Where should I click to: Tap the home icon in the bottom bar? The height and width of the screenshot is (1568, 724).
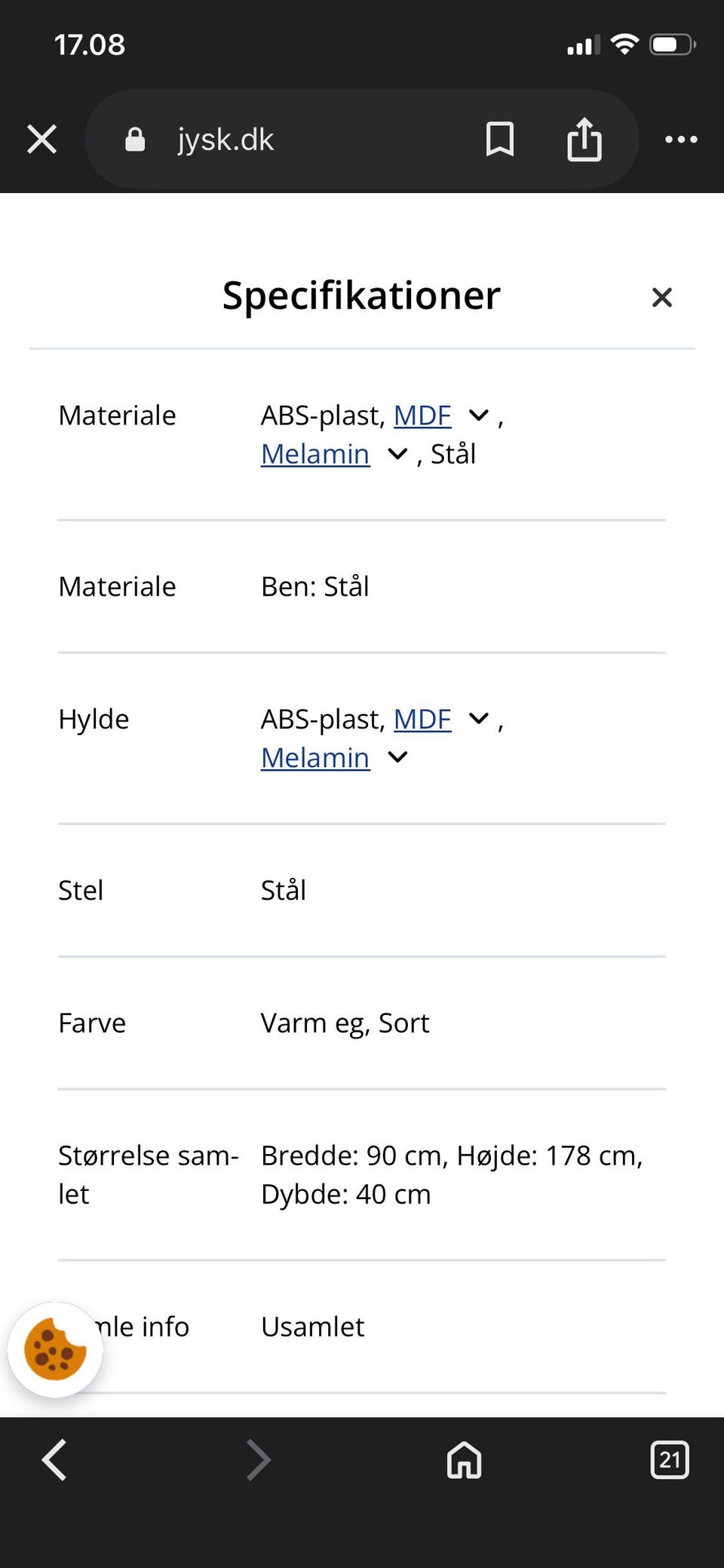(464, 1459)
